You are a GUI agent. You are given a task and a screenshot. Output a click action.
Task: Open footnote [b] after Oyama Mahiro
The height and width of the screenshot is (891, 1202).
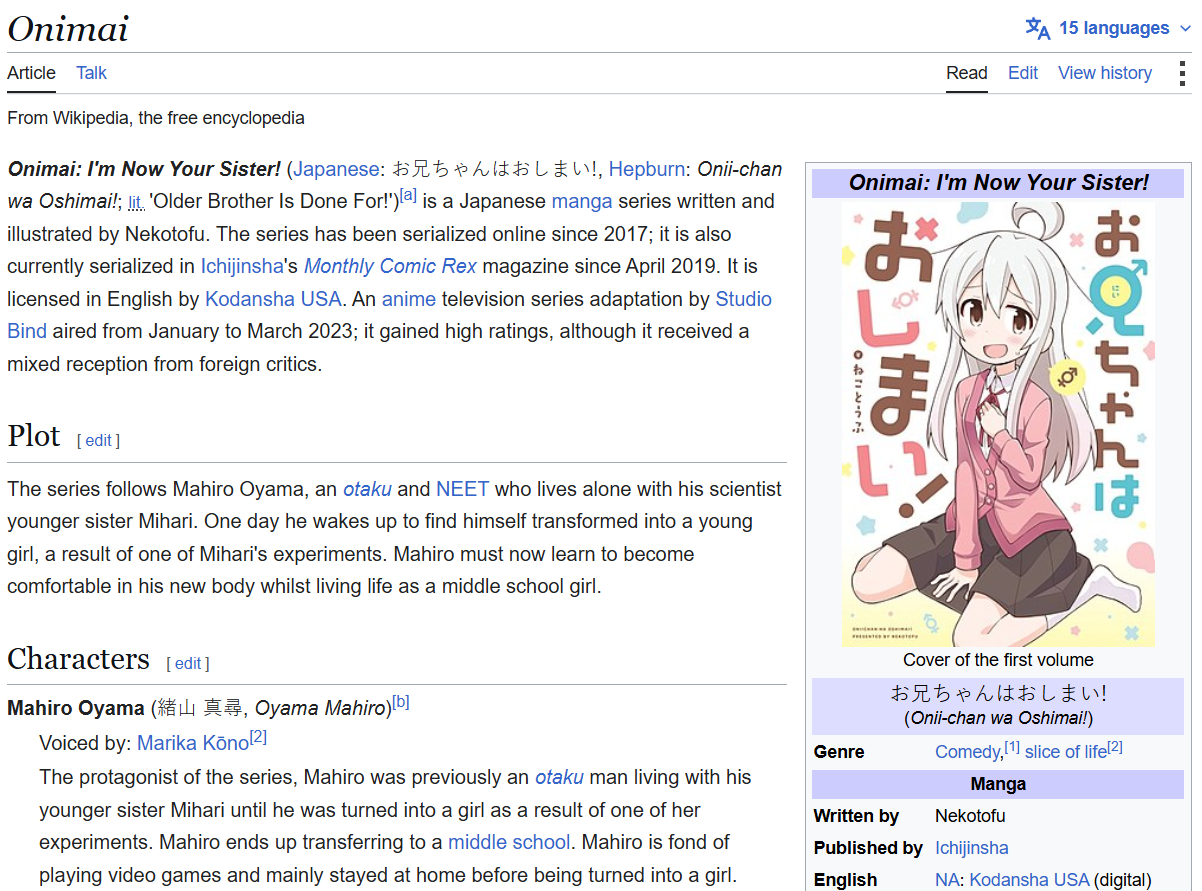[401, 702]
